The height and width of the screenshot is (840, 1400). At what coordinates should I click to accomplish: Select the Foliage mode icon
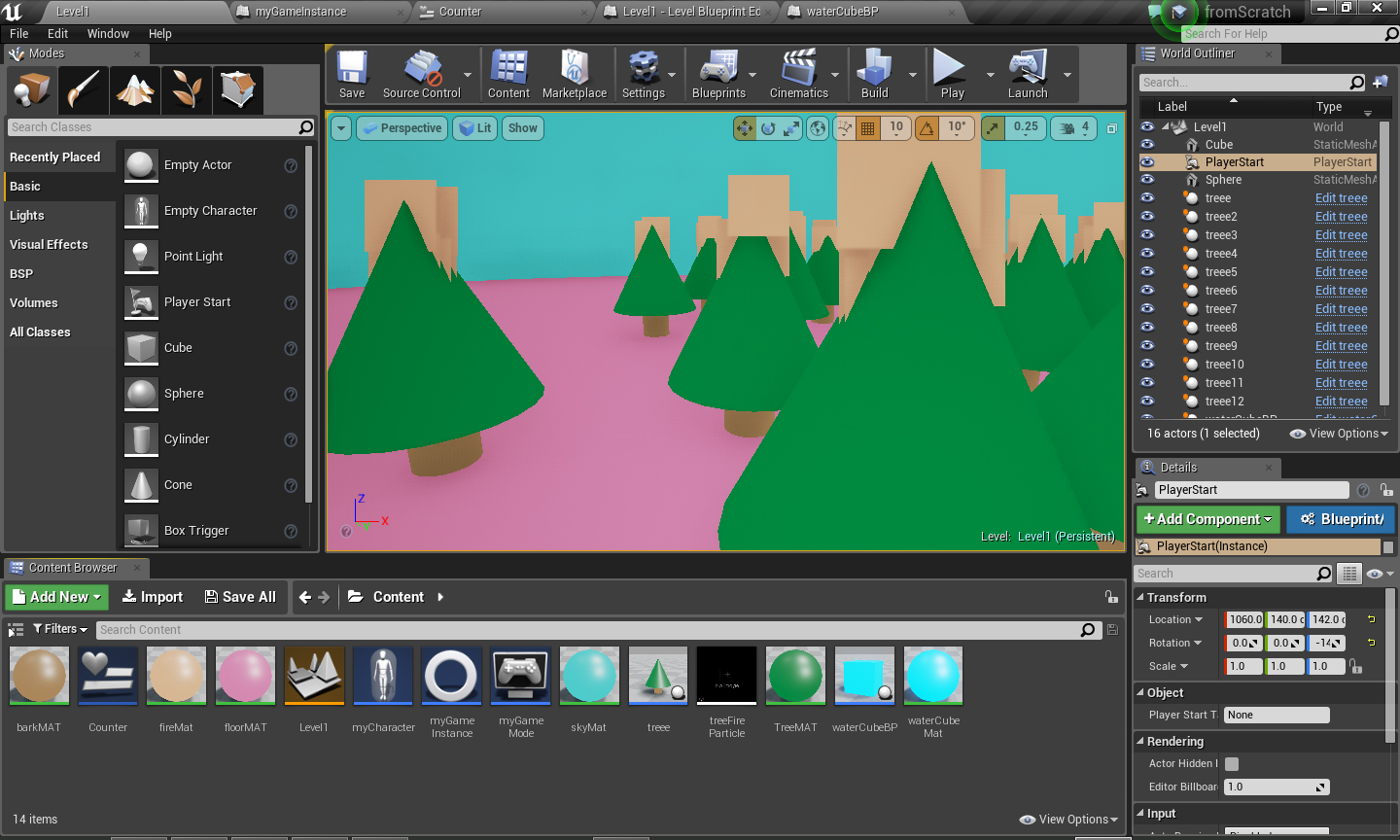tap(186, 90)
